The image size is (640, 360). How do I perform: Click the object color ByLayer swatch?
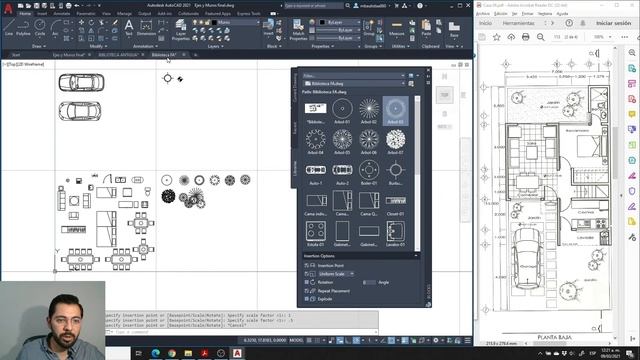322,22
